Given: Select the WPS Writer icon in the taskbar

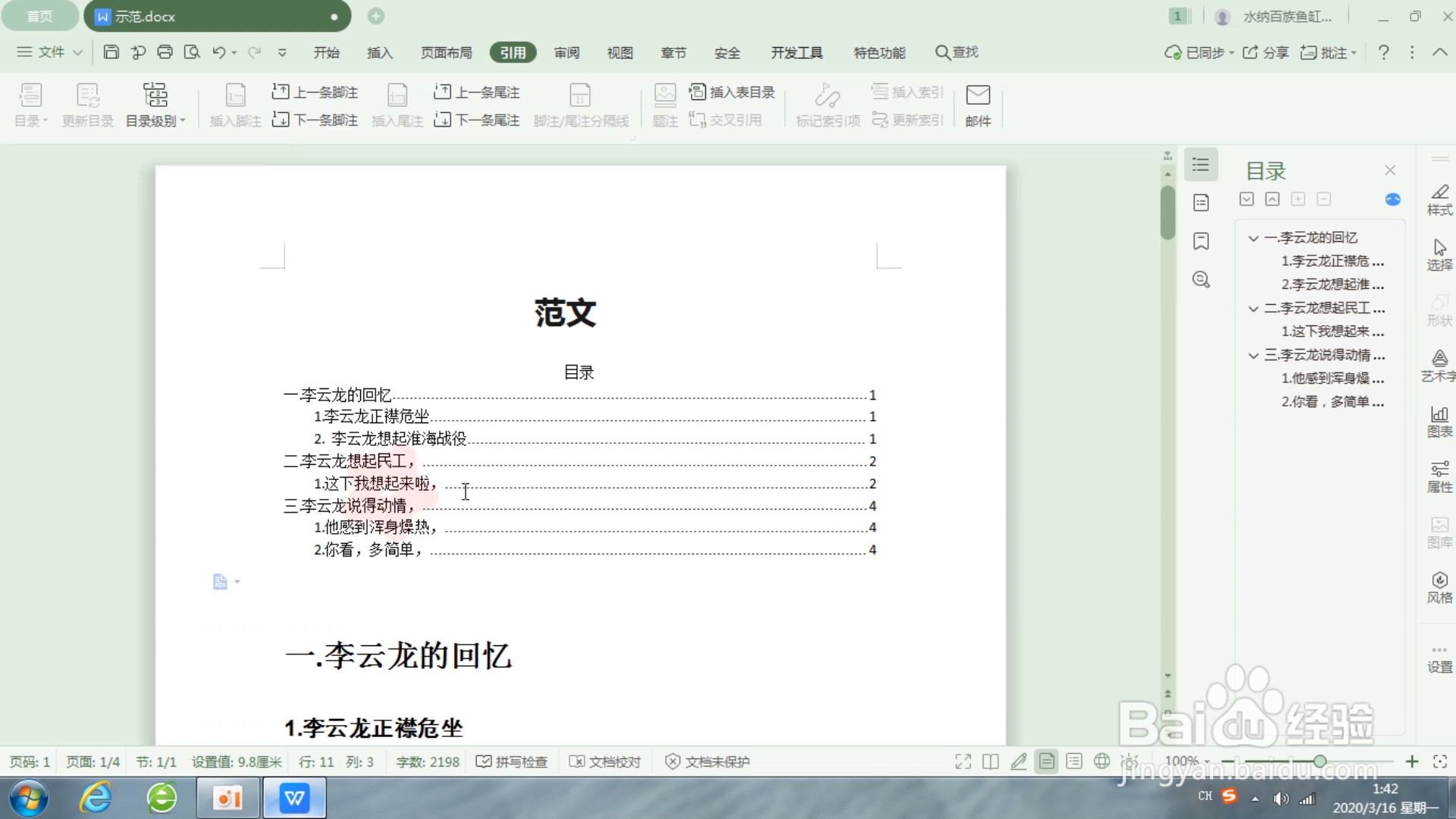Looking at the screenshot, I should coord(294,797).
